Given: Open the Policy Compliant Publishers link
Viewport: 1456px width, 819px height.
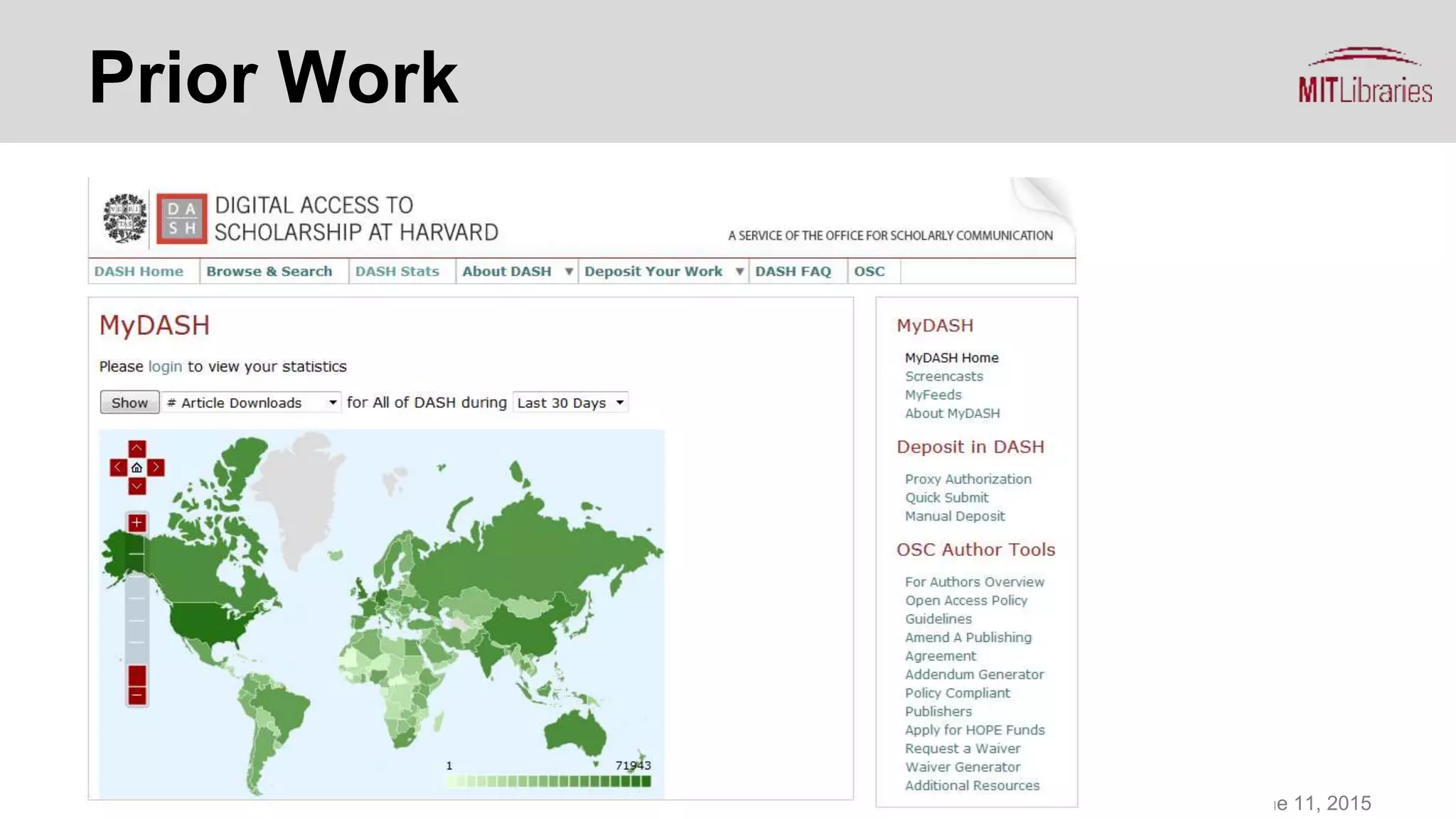Looking at the screenshot, I should coord(957,702).
